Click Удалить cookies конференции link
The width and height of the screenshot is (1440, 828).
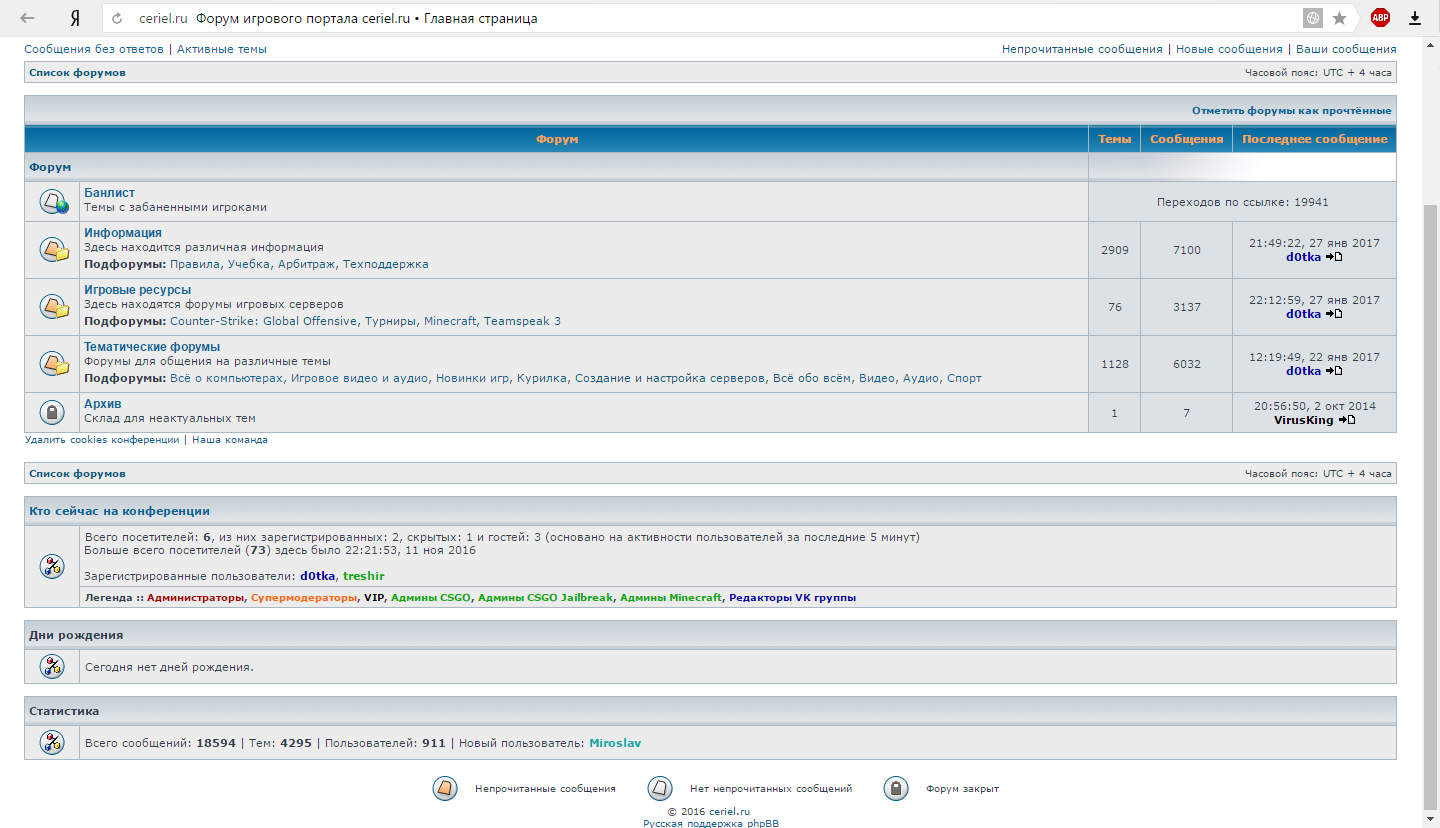coord(102,440)
